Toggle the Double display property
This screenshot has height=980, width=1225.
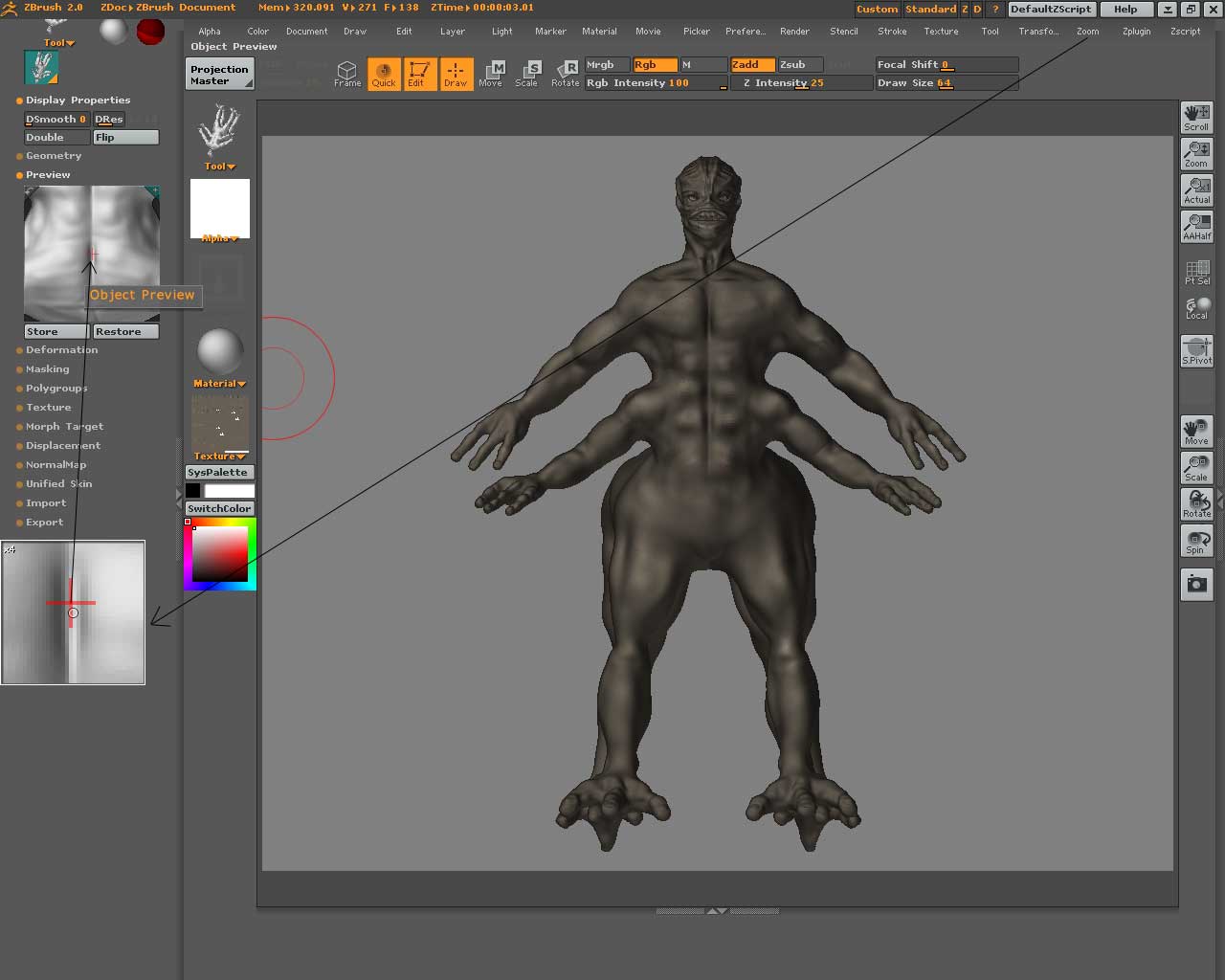[x=56, y=138]
